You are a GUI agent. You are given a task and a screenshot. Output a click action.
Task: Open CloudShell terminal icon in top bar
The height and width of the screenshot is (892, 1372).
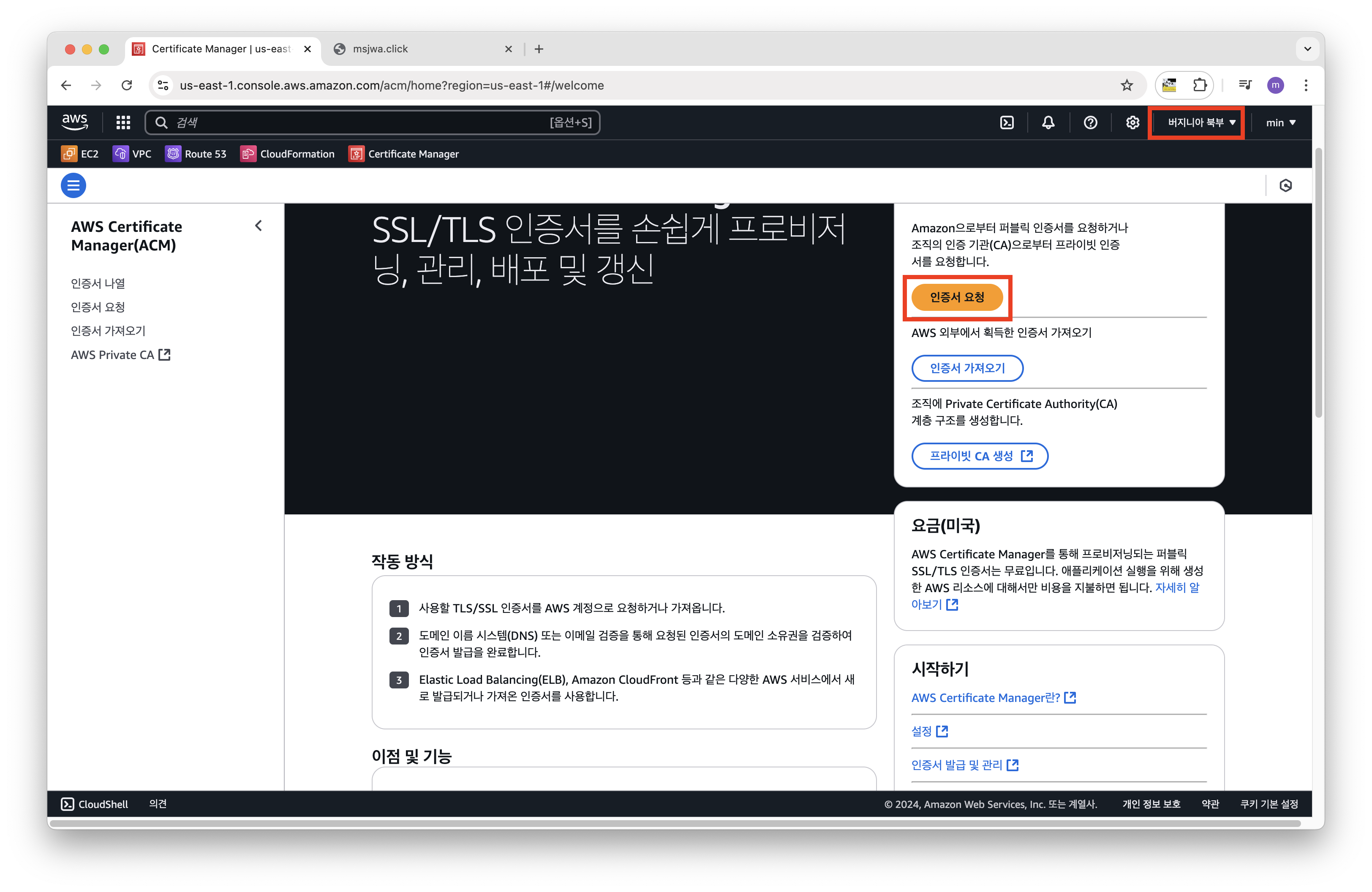coord(1007,122)
